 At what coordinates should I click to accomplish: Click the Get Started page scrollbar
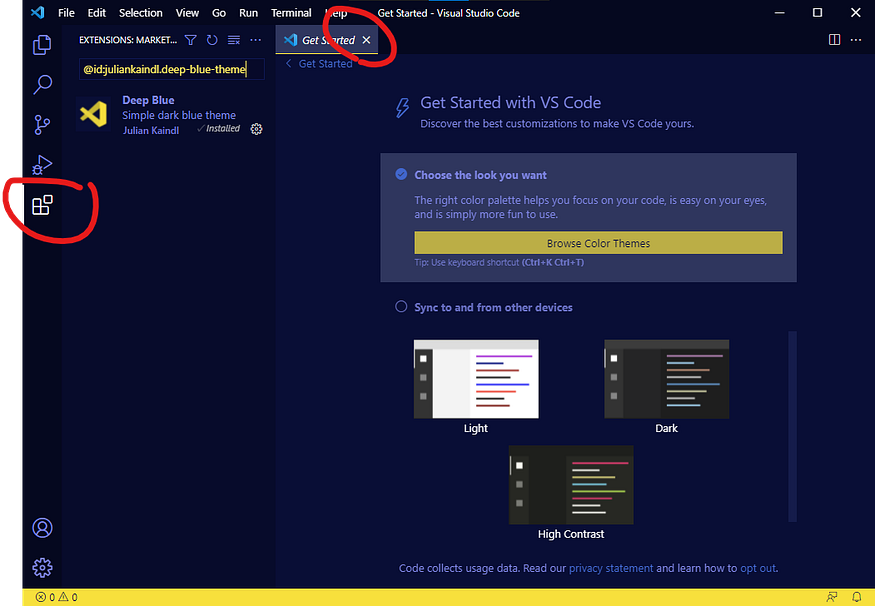point(792,426)
